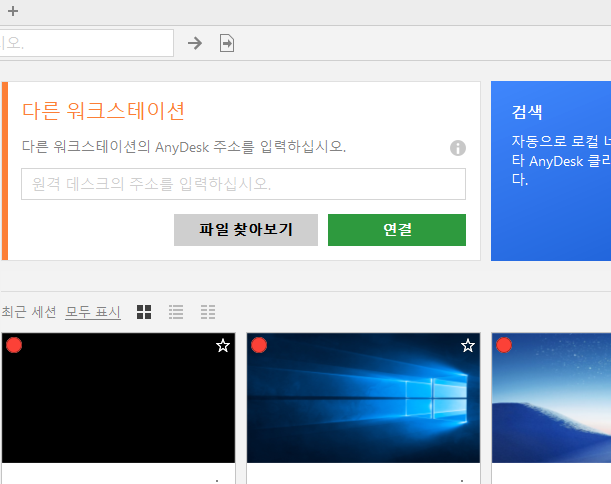Viewport: 611px width, 484px height.
Task: Focus the remote desk address input
Action: (x=244, y=184)
